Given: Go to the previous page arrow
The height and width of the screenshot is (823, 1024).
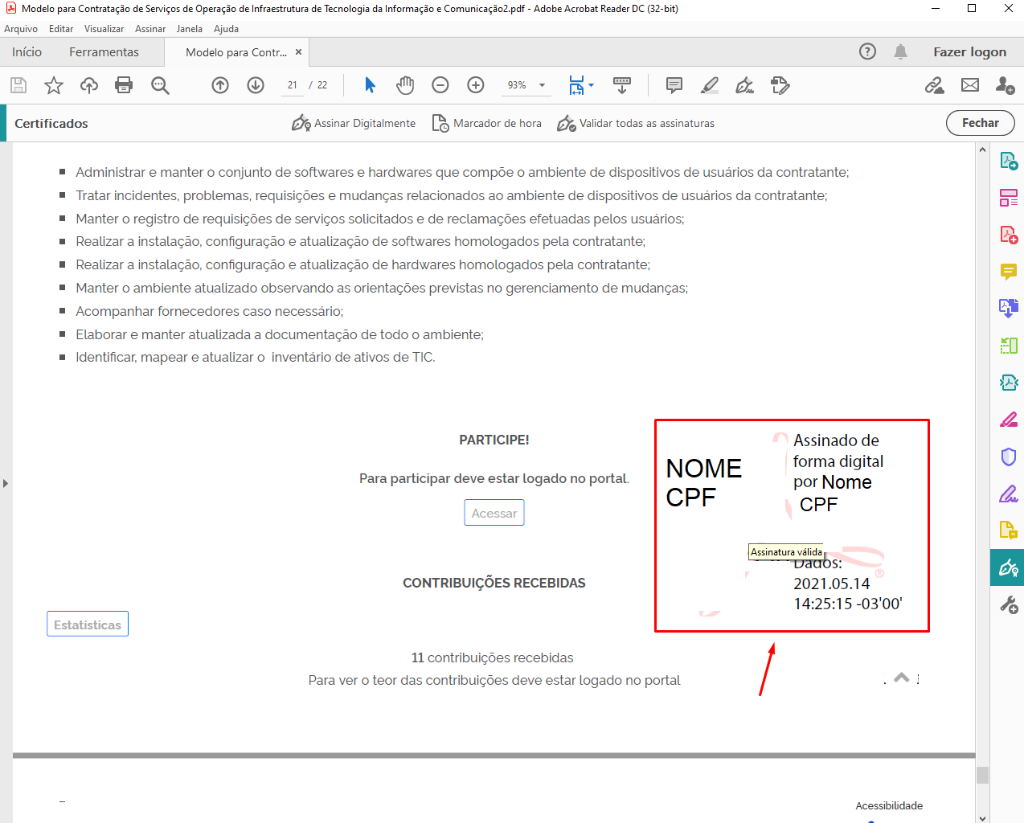Looking at the screenshot, I should [220, 86].
